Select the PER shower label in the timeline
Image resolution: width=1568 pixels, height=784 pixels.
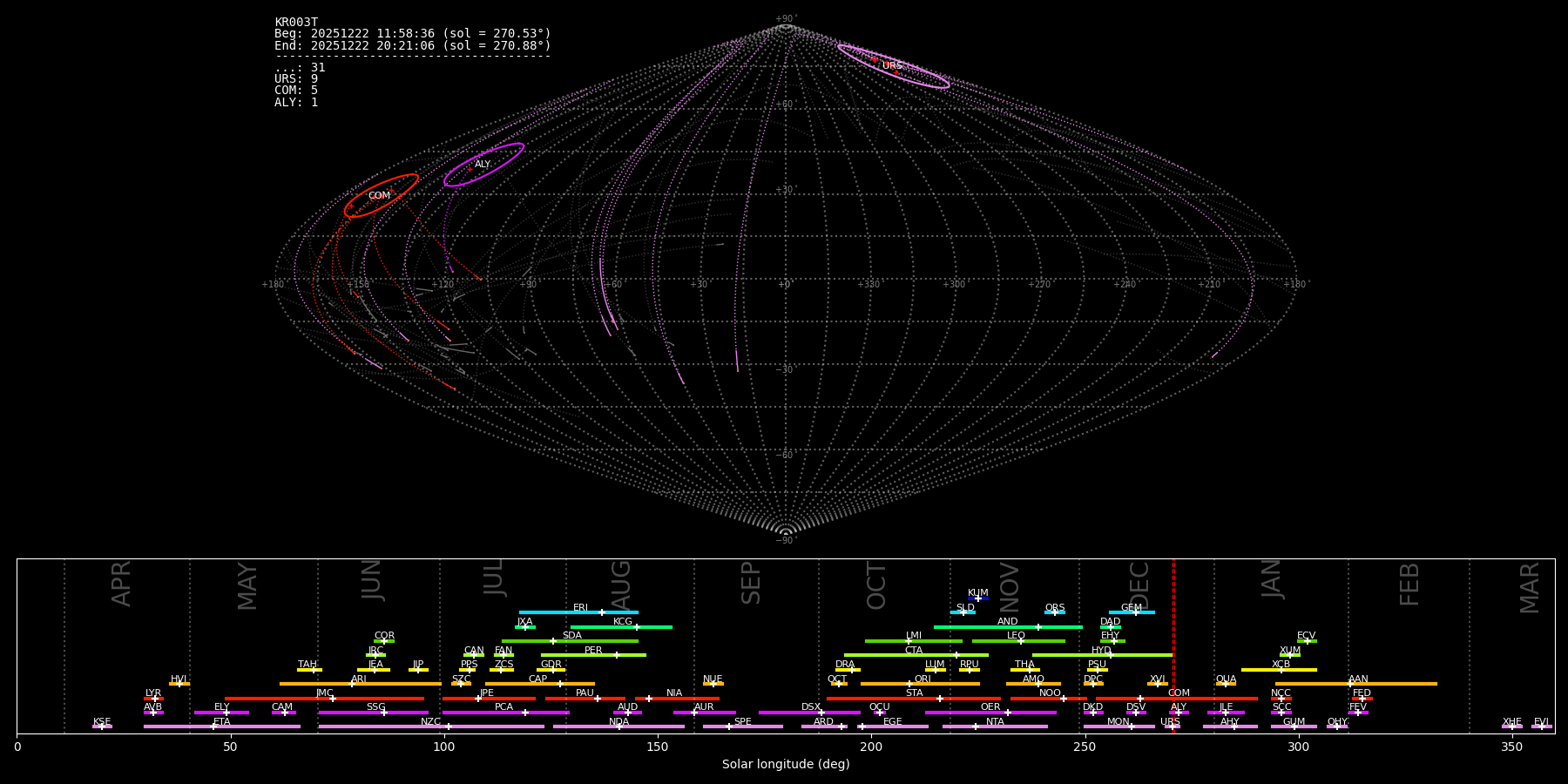coord(593,651)
